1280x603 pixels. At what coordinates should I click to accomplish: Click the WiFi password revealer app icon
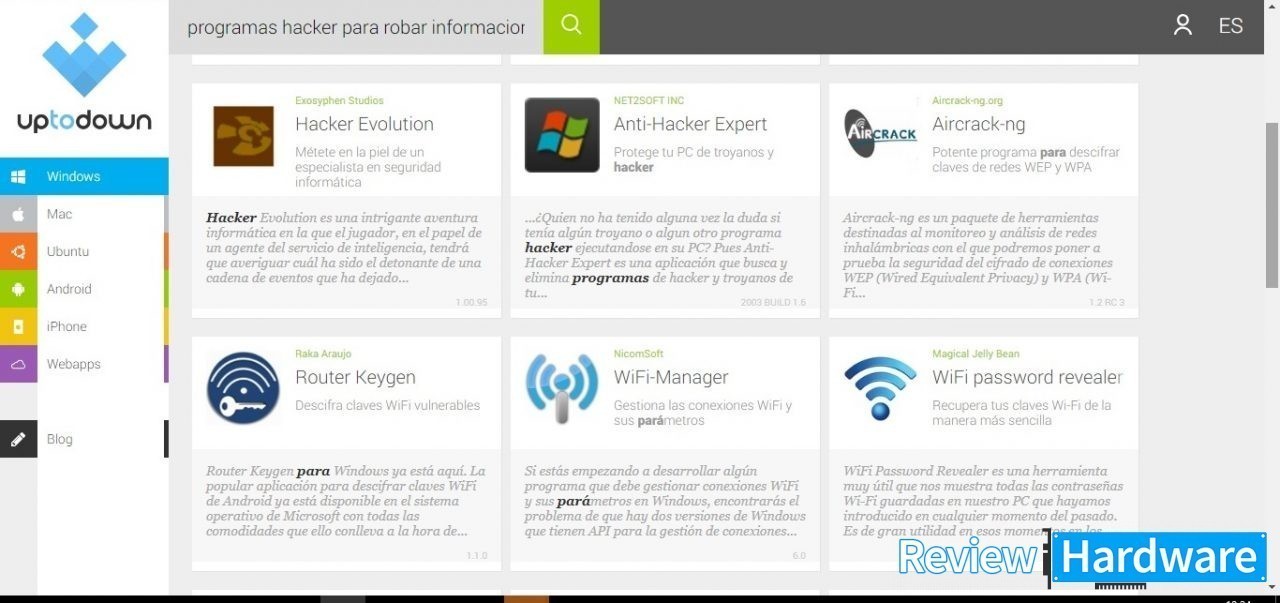[x=880, y=388]
